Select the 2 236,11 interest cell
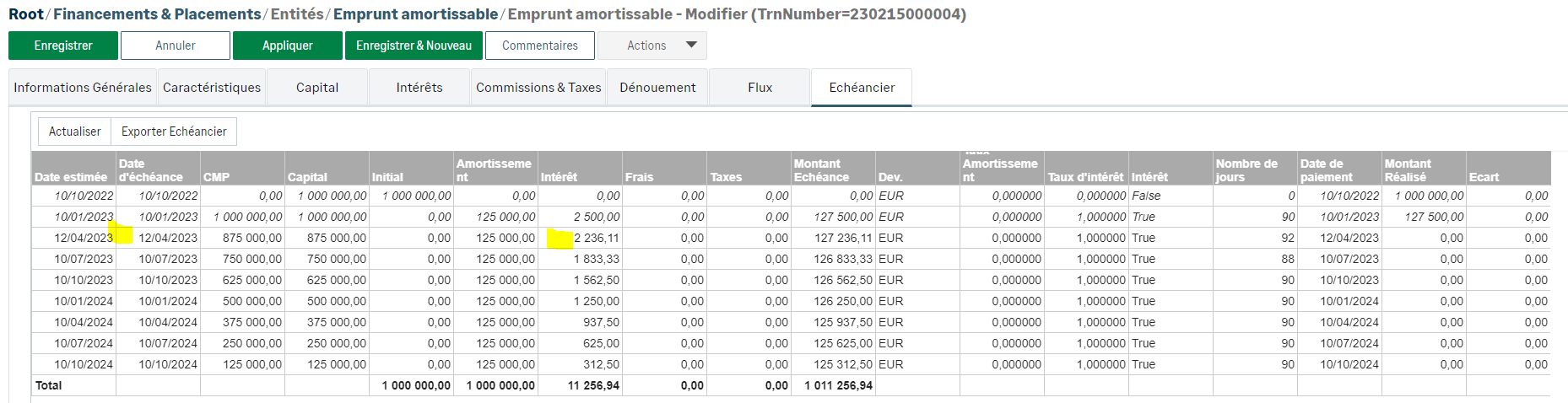The height and width of the screenshot is (403, 1568). 596,238
